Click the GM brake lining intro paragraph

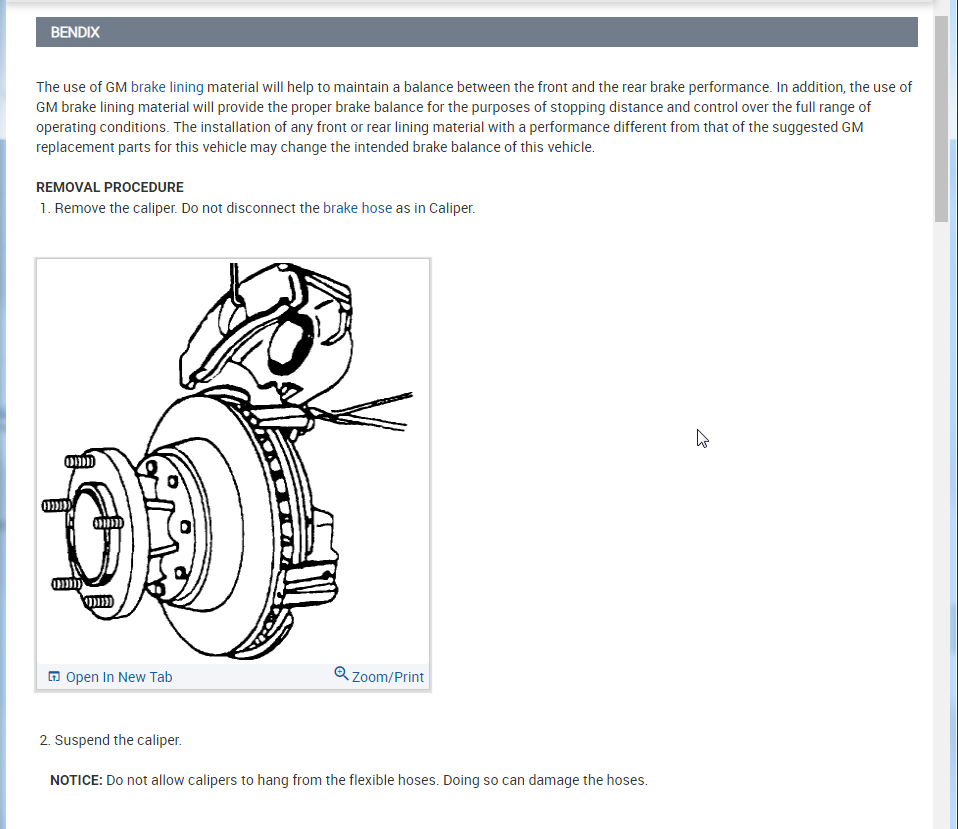pyautogui.click(x=475, y=117)
